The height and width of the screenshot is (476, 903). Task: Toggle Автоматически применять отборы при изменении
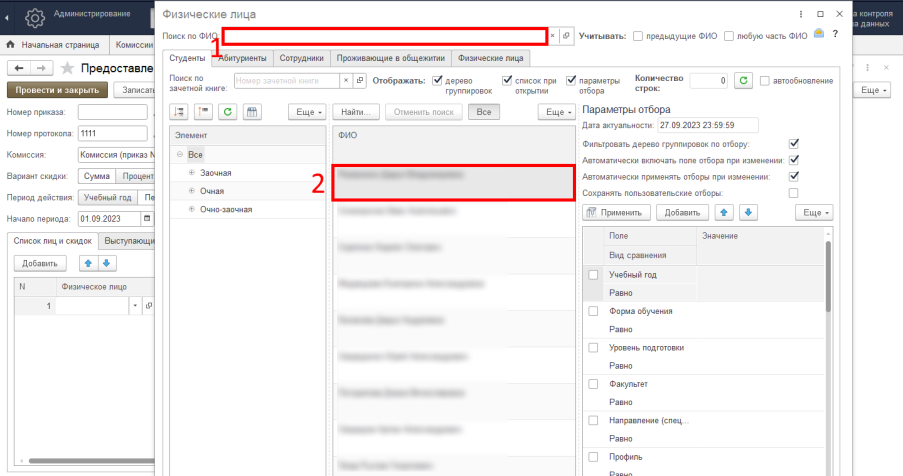pyautogui.click(x=794, y=176)
